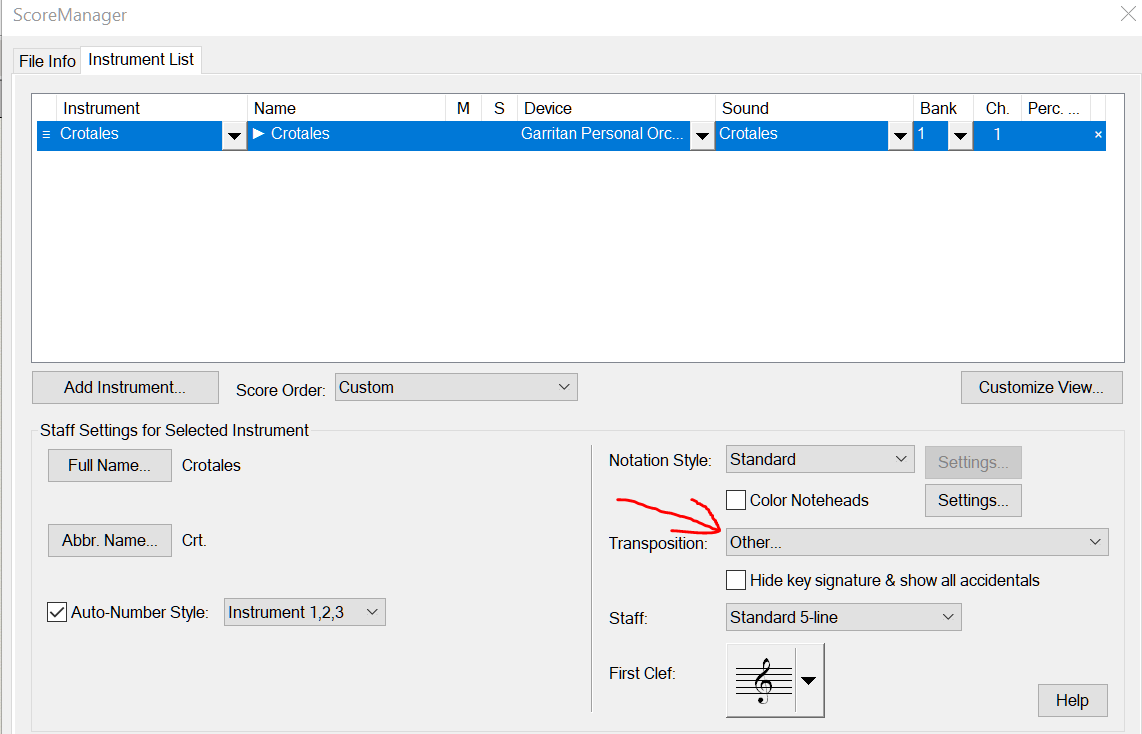The height and width of the screenshot is (734, 1142).
Task: Close the ScoreManager window
Action: pyautogui.click(x=1125, y=15)
